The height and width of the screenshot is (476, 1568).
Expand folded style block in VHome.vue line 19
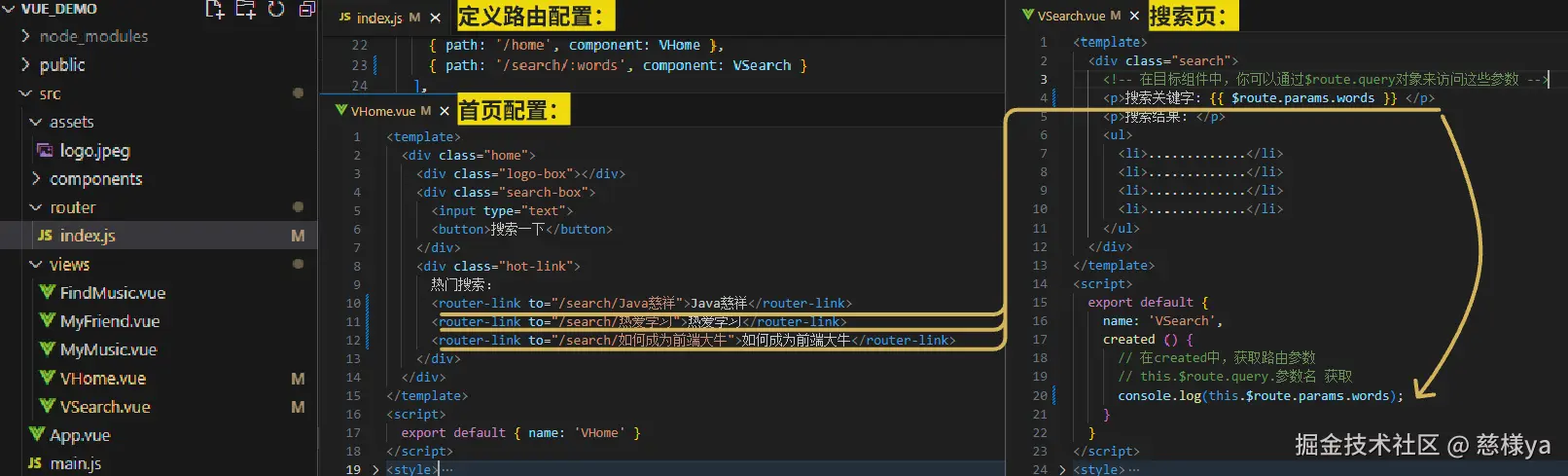pos(375,469)
